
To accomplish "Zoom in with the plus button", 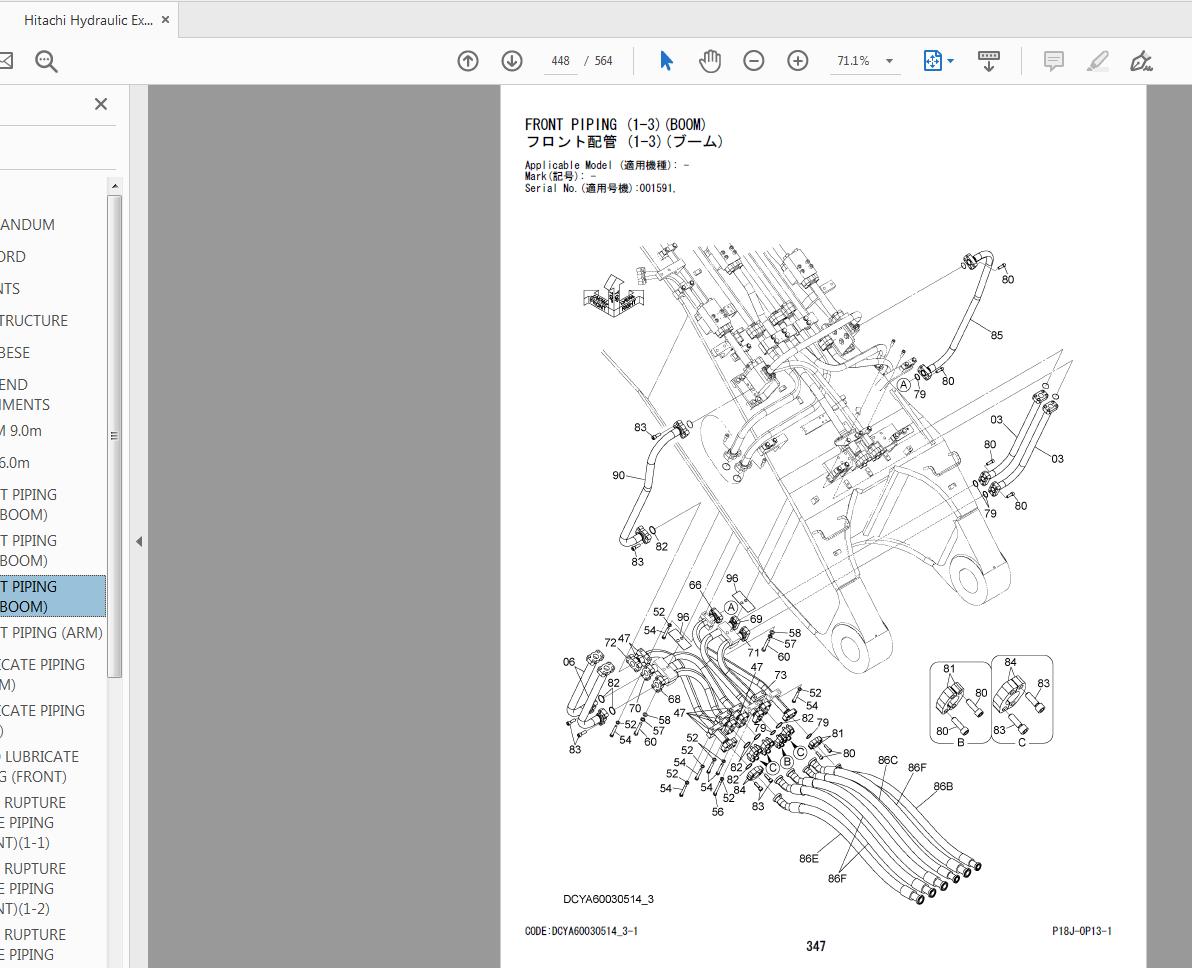I will [797, 61].
